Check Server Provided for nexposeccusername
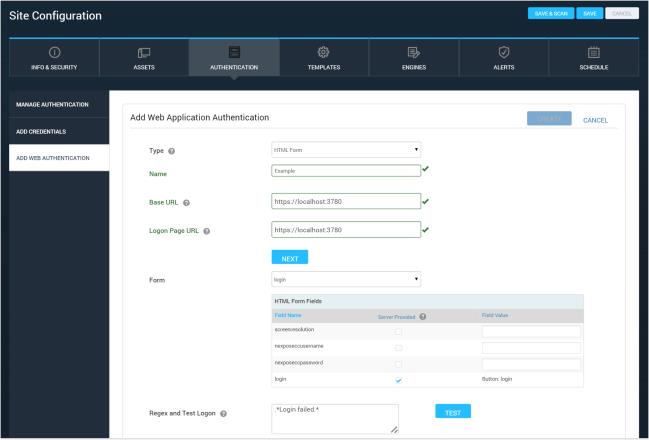 tap(399, 348)
